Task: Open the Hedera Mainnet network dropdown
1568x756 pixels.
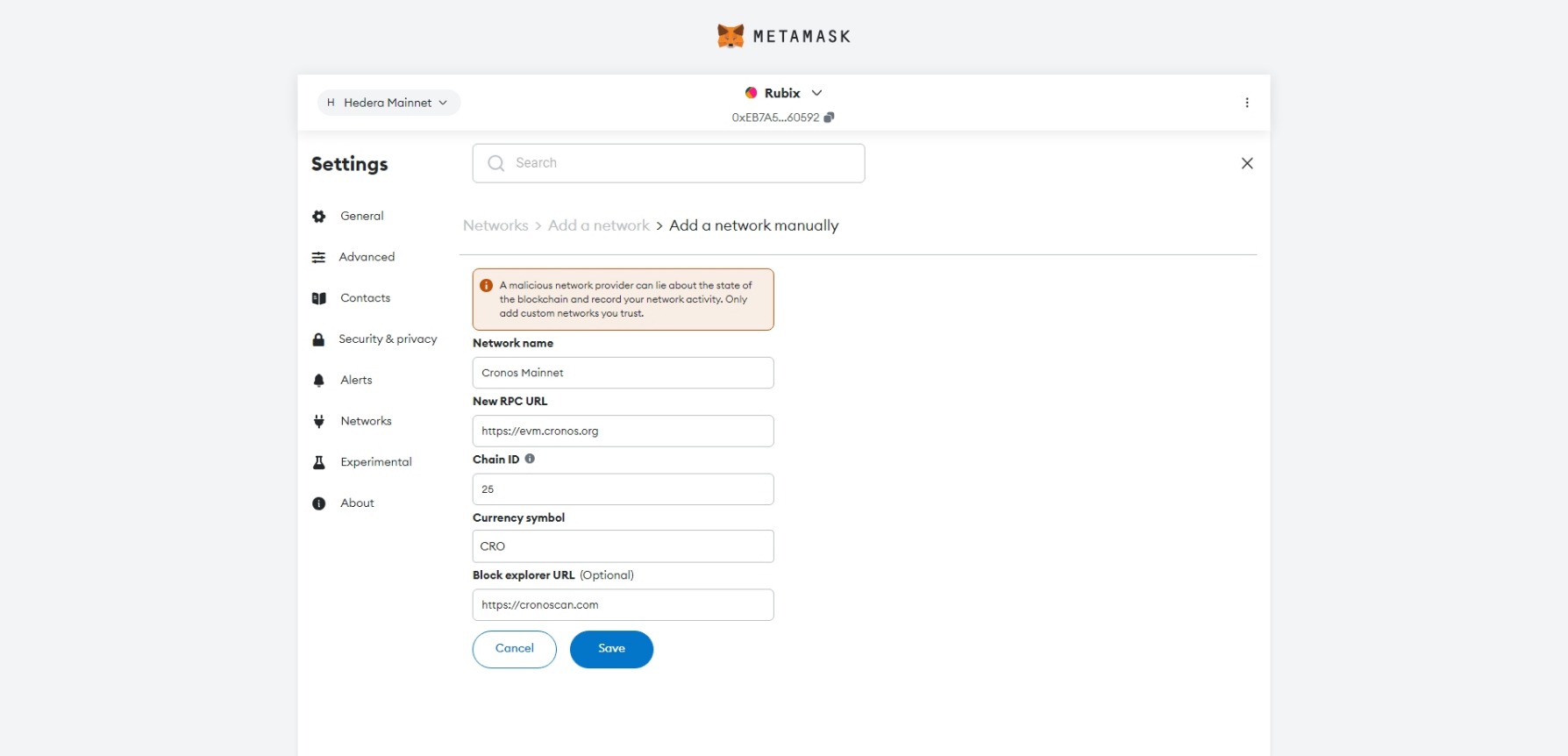Action: click(x=388, y=103)
